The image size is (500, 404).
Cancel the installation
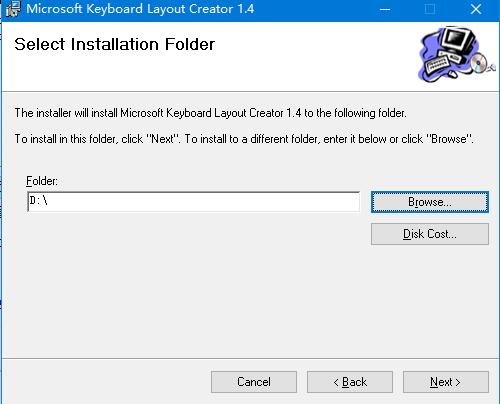pos(254,382)
